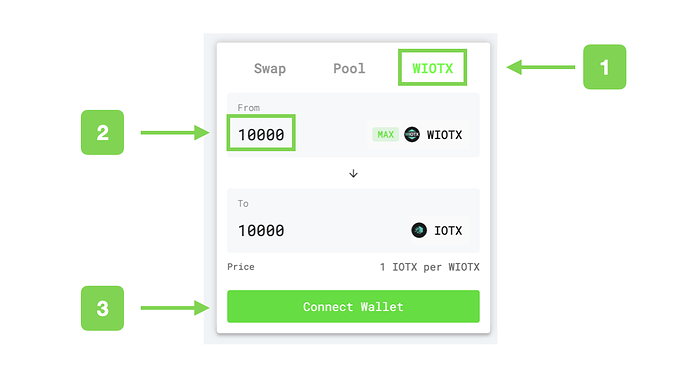Viewport: 690px width, 390px height.
Task: Click the MAX amount button
Action: 385,134
